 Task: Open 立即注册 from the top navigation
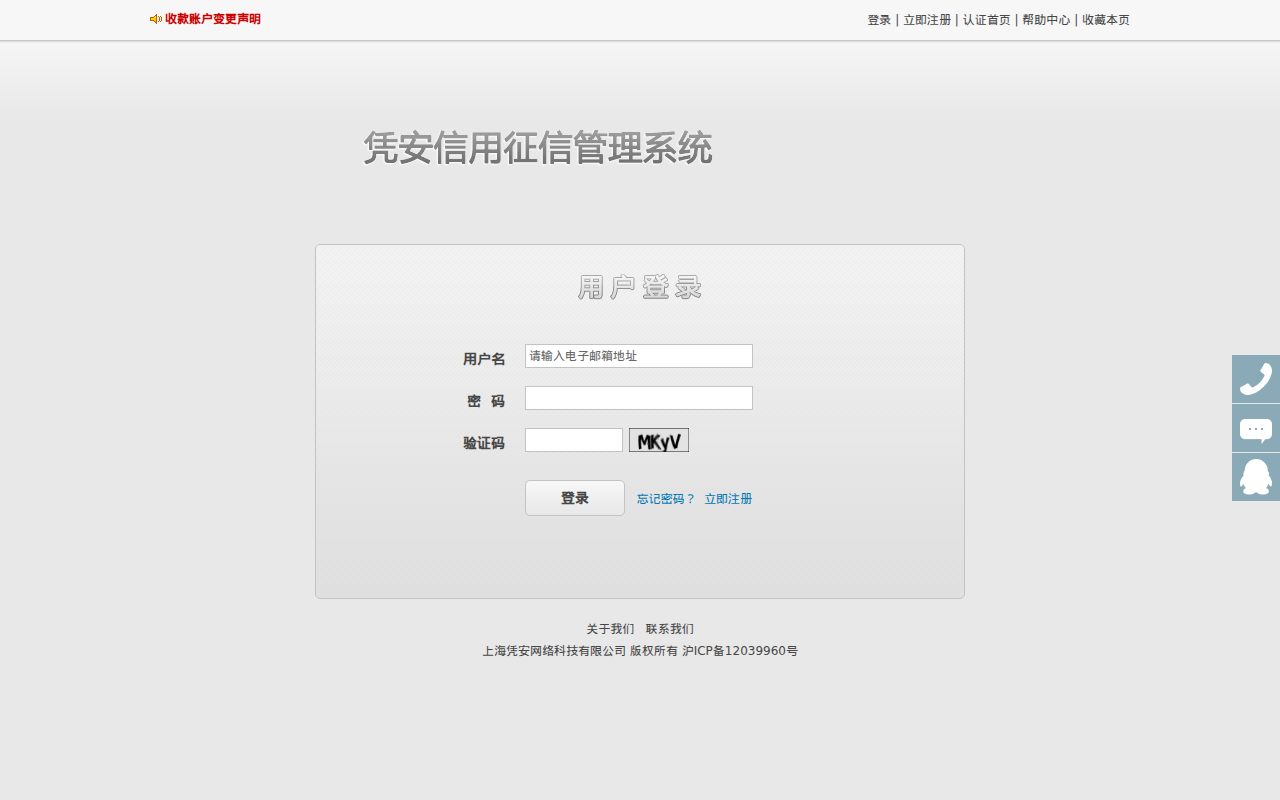point(927,19)
